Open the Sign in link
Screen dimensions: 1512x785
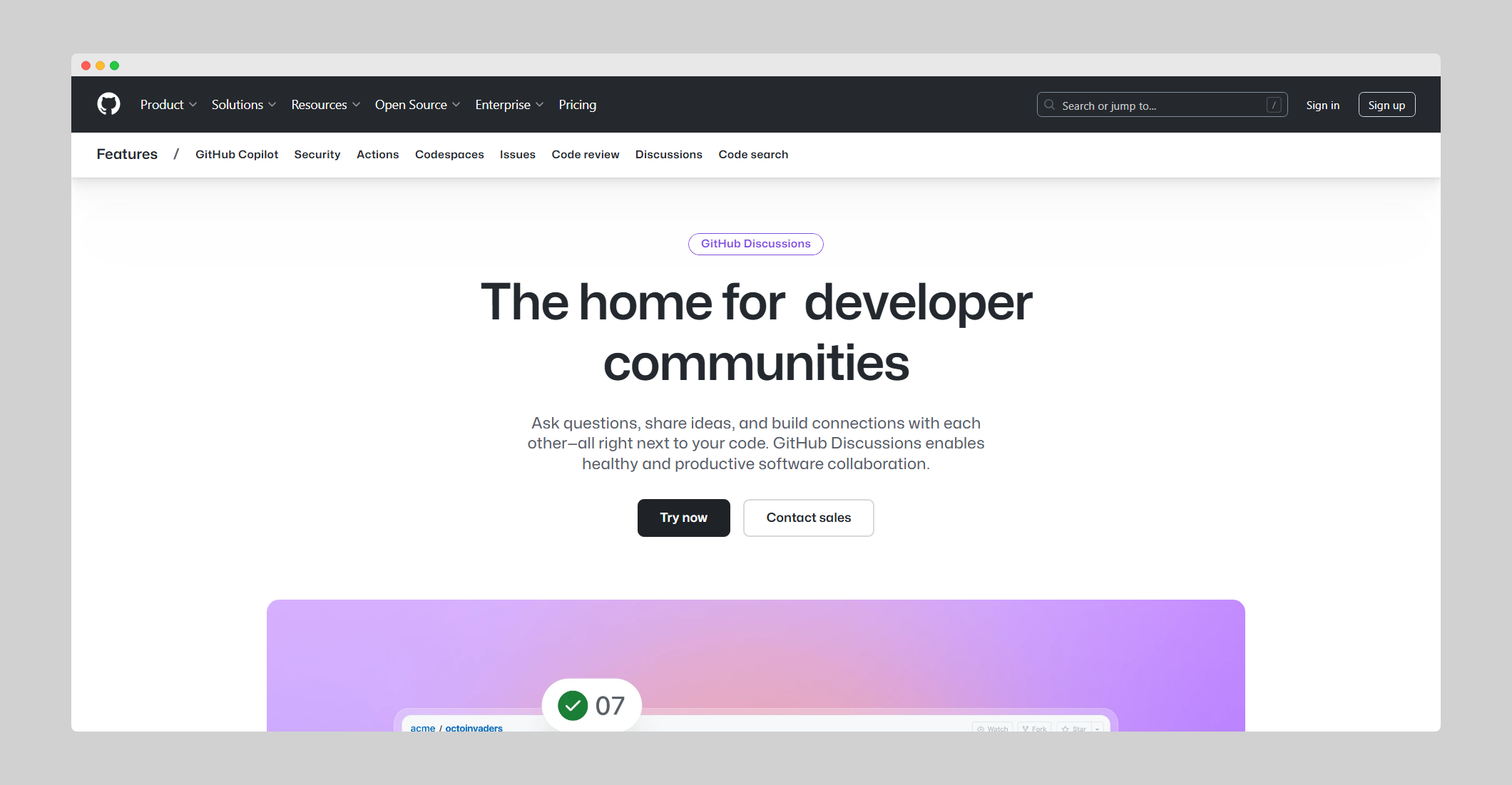click(1322, 105)
